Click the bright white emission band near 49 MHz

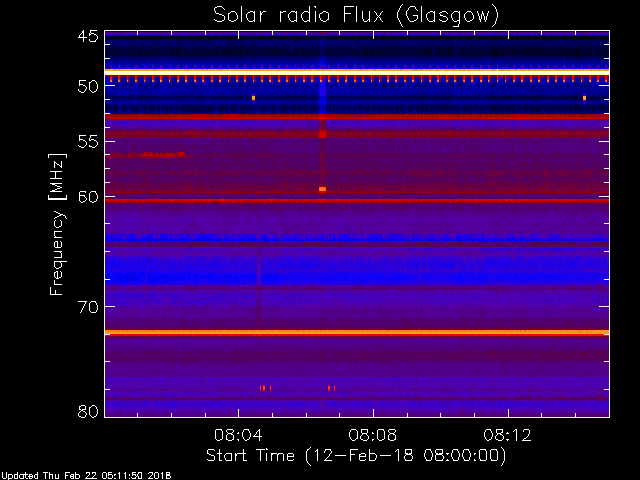click(x=357, y=72)
